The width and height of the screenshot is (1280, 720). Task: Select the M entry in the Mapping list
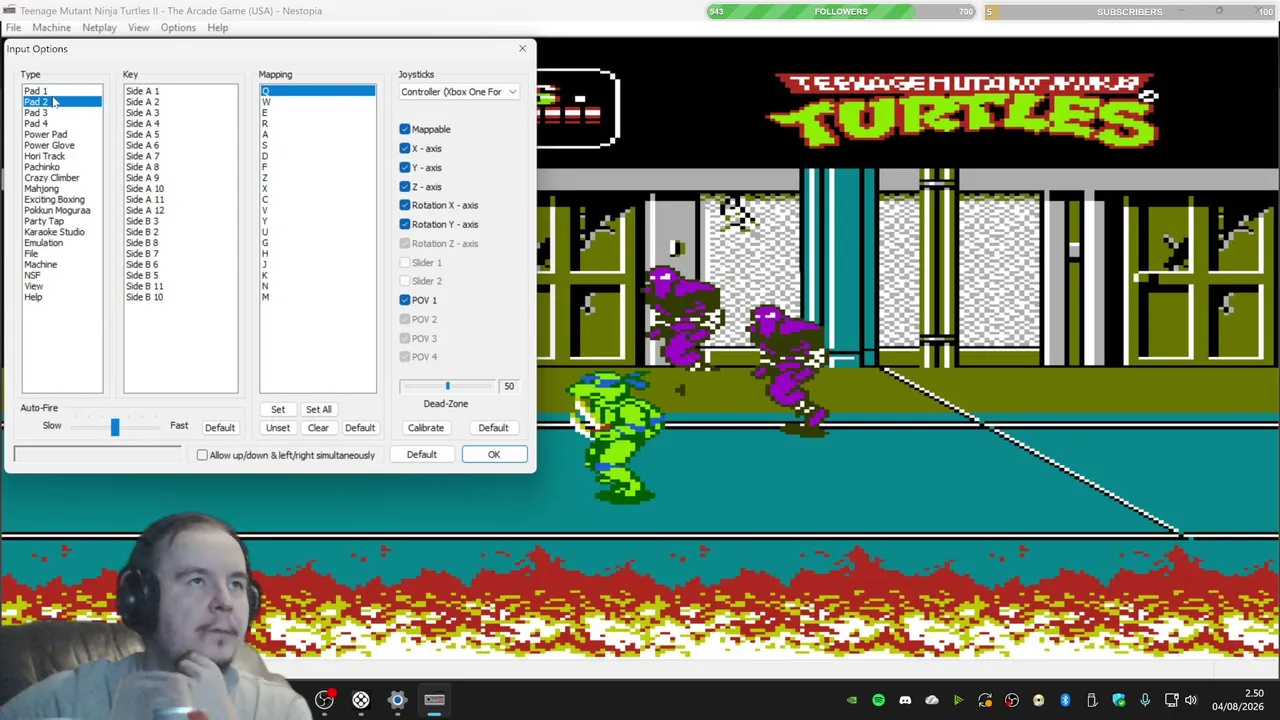[x=318, y=297]
